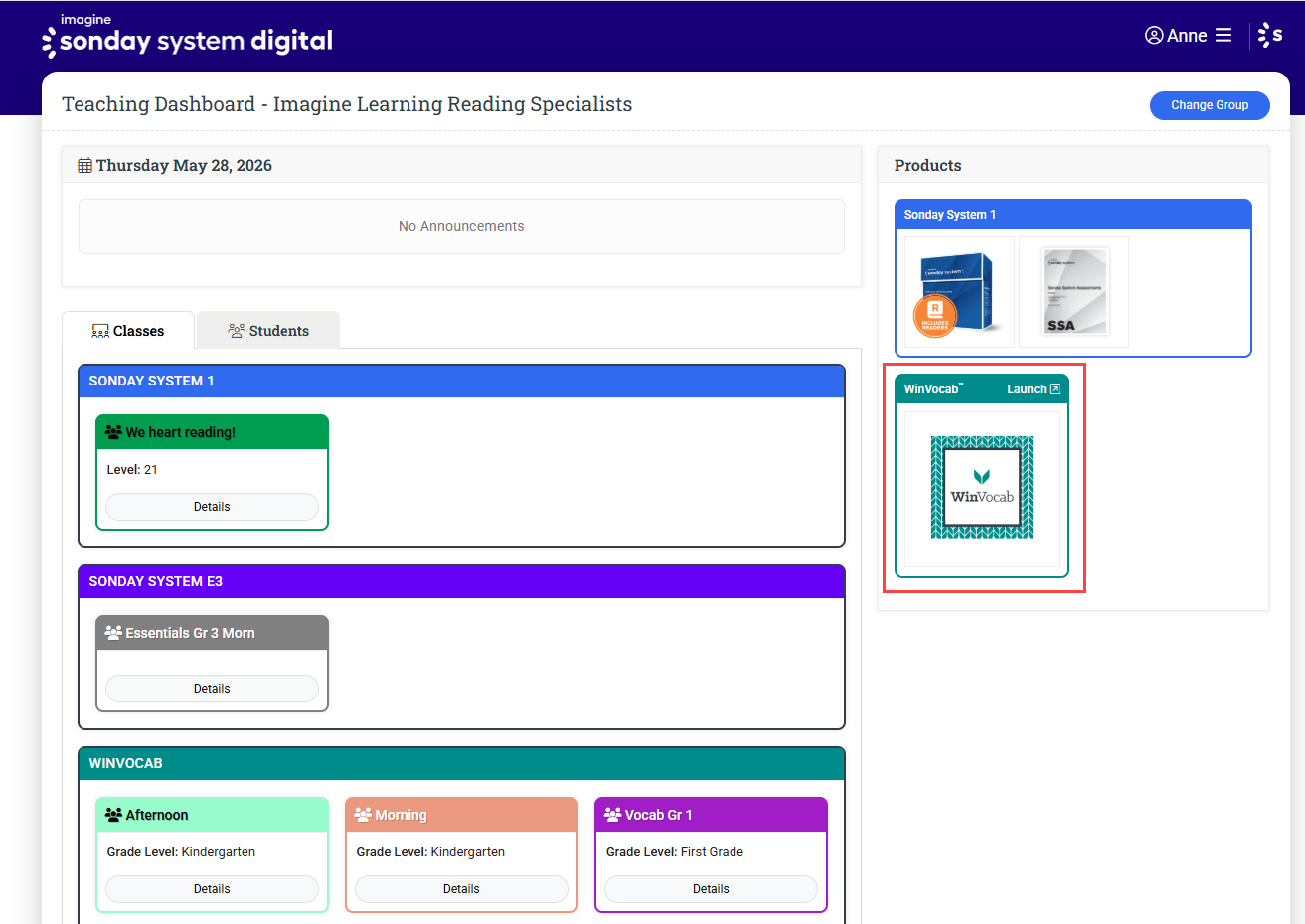The width and height of the screenshot is (1305, 924).
Task: Click the group icon on Essentials Gr 3 Morn
Action: (113, 633)
